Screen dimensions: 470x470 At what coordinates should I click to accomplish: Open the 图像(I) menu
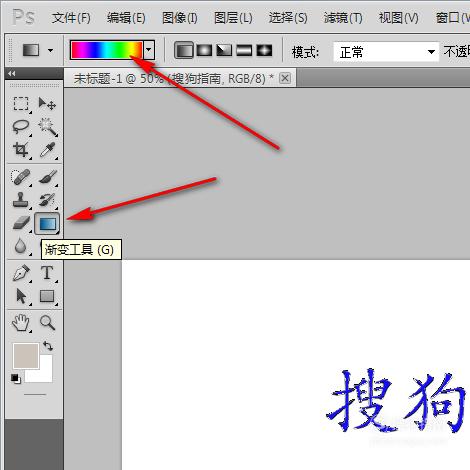point(179,17)
